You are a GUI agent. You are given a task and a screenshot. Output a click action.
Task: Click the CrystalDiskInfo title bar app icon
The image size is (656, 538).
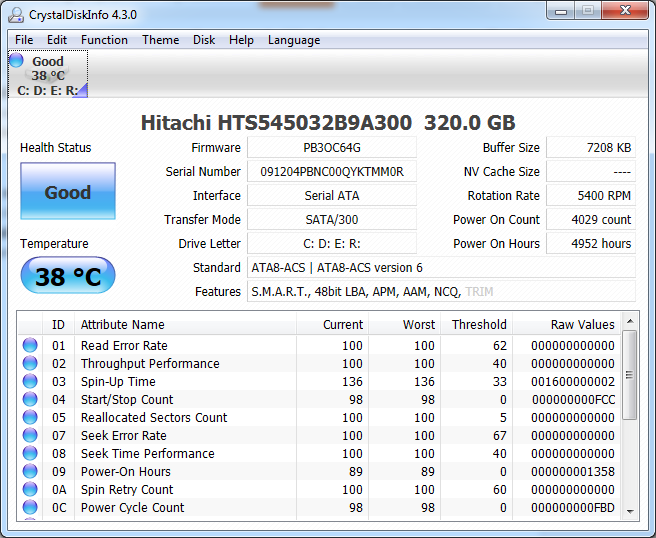click(x=16, y=15)
